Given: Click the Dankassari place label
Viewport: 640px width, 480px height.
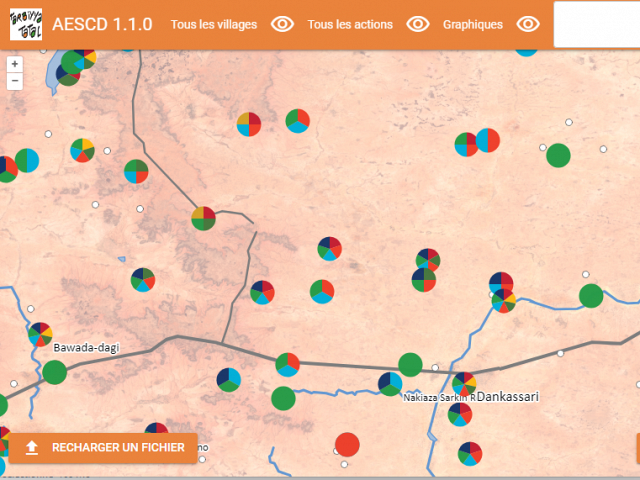Looking at the screenshot, I should [x=508, y=397].
